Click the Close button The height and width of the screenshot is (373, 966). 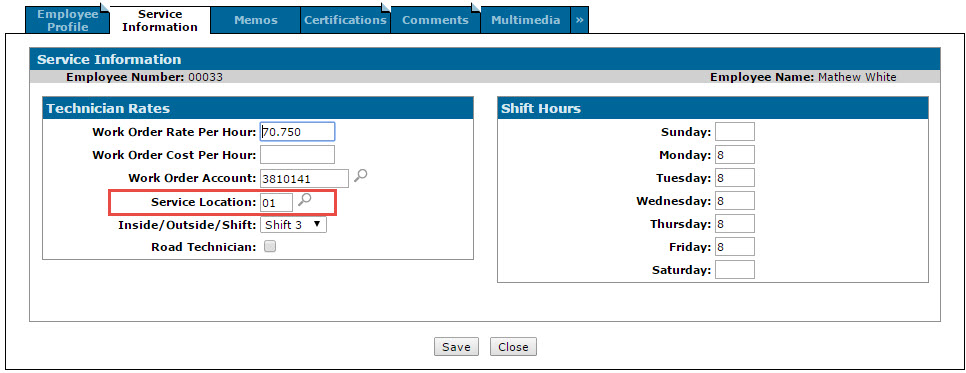(x=513, y=346)
